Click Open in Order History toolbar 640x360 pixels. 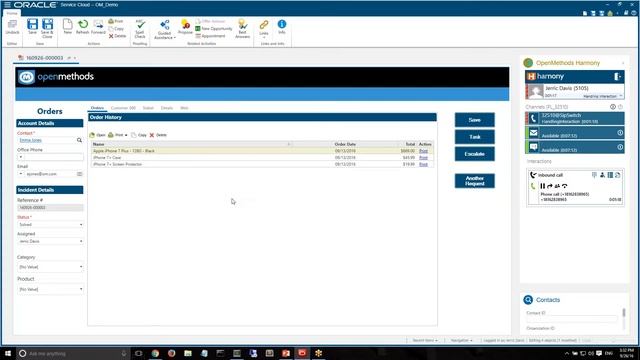(x=98, y=135)
